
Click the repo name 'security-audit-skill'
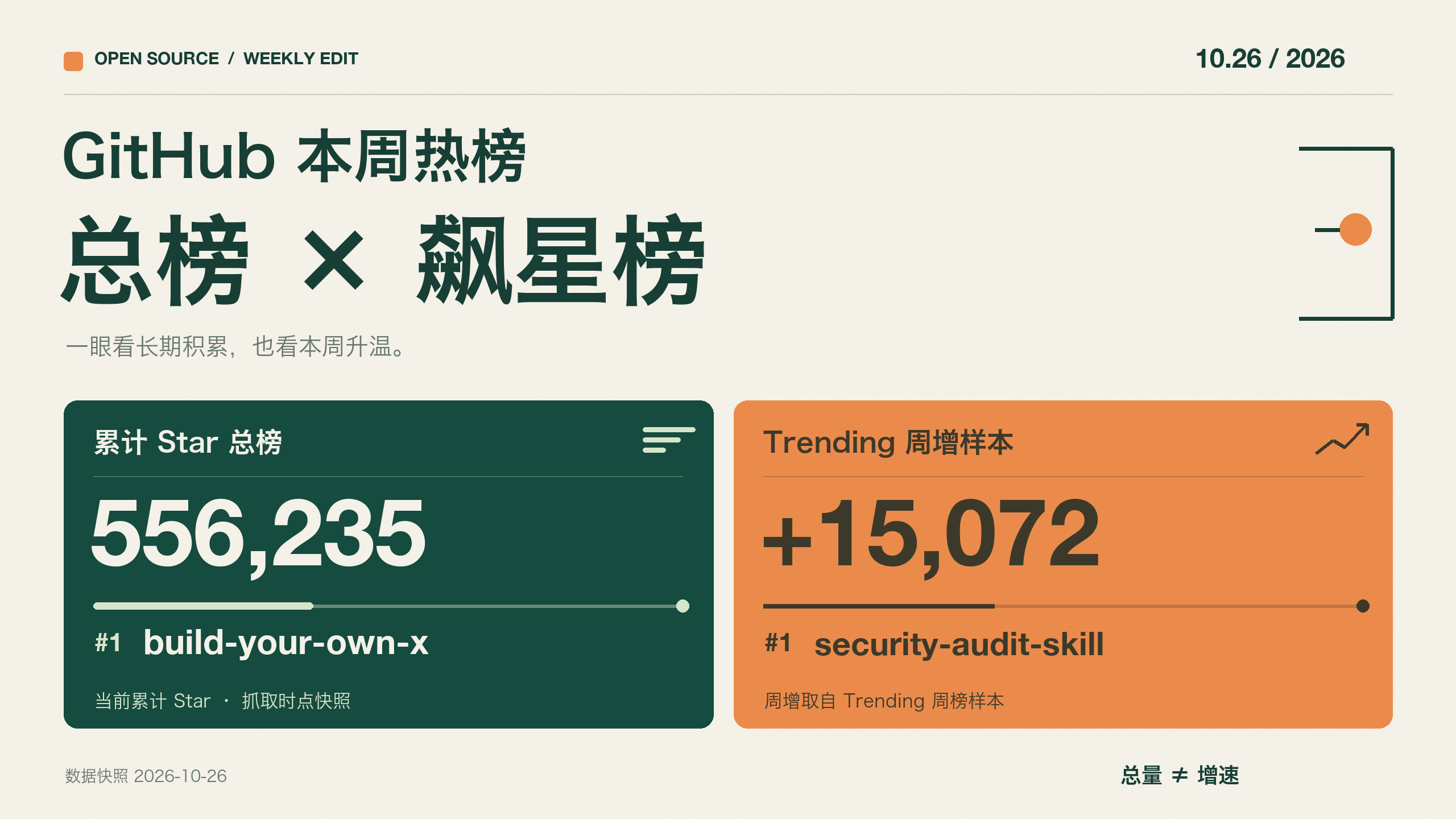tap(959, 644)
